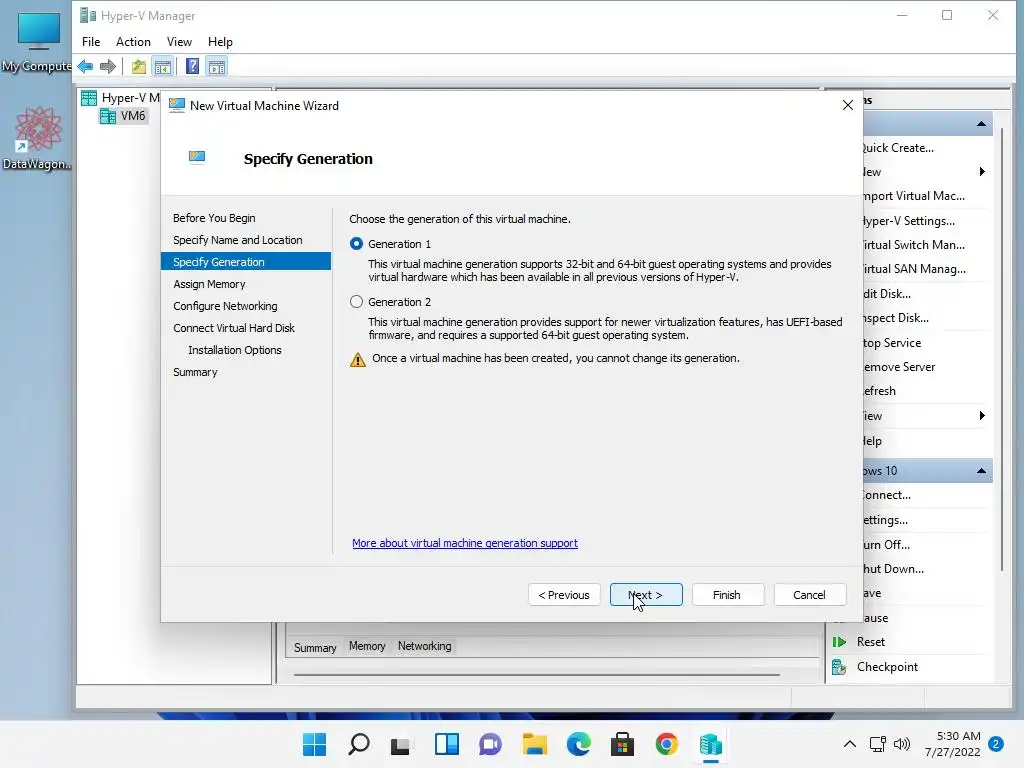Click the Finish button
Image resolution: width=1024 pixels, height=768 pixels.
(x=727, y=595)
